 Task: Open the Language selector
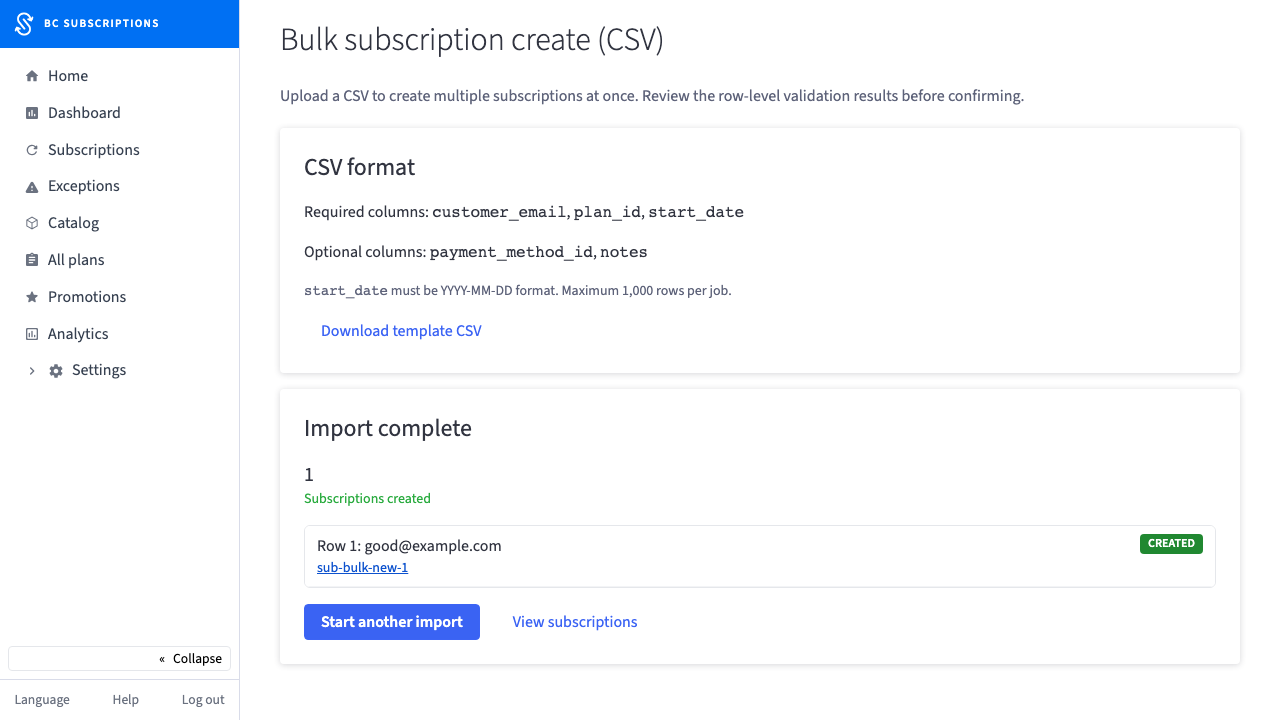tap(42, 700)
